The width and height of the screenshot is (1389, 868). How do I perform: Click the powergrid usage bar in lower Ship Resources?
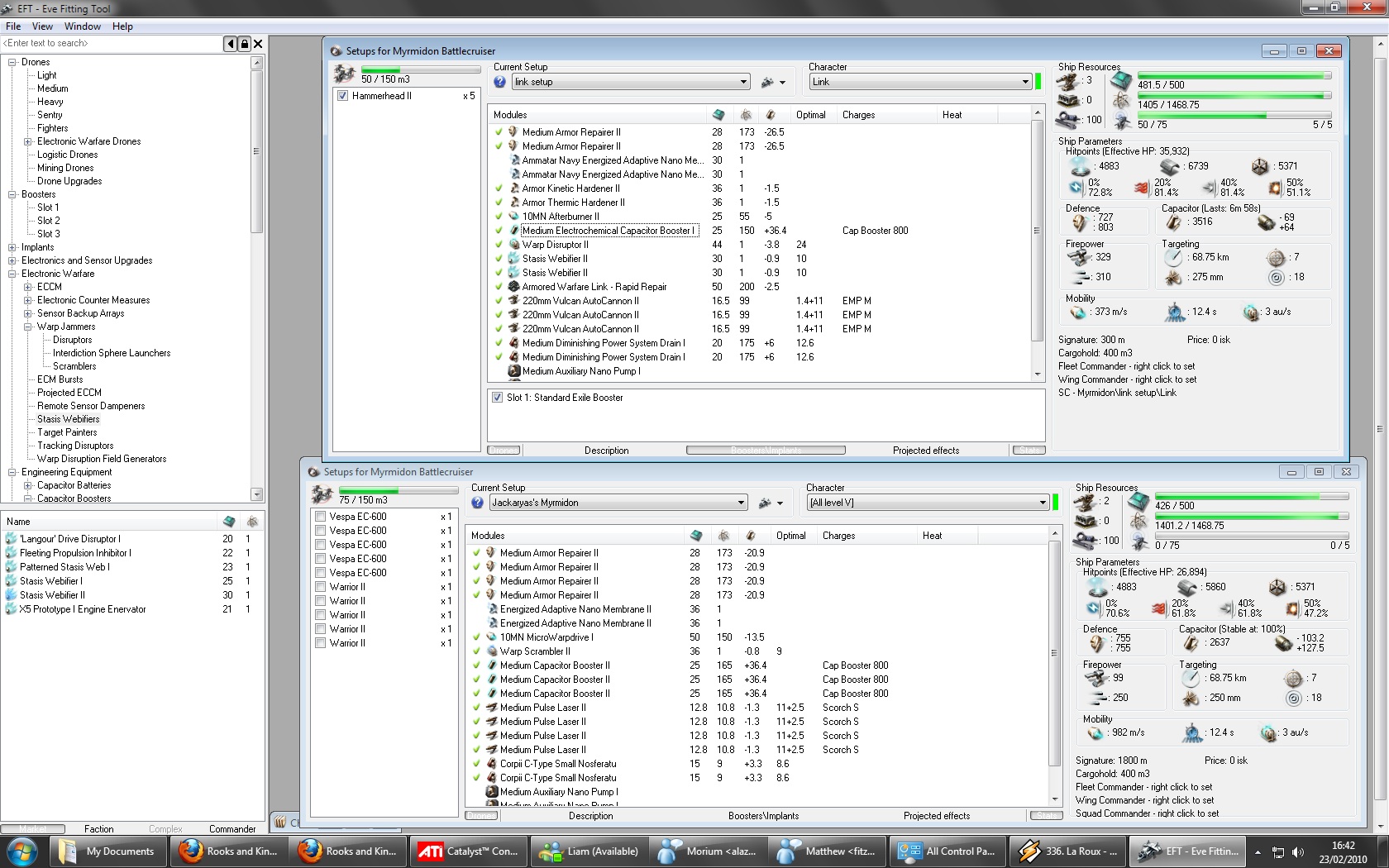point(1252,516)
